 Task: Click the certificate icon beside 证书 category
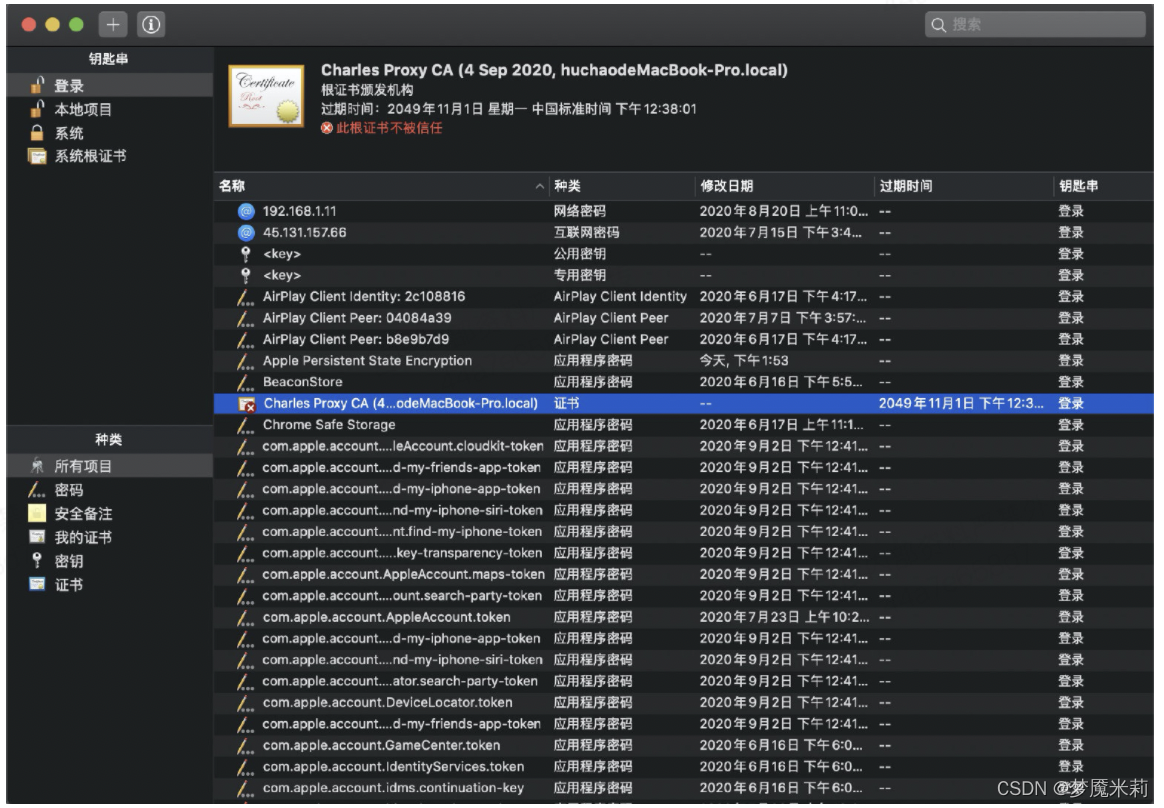(x=36, y=584)
